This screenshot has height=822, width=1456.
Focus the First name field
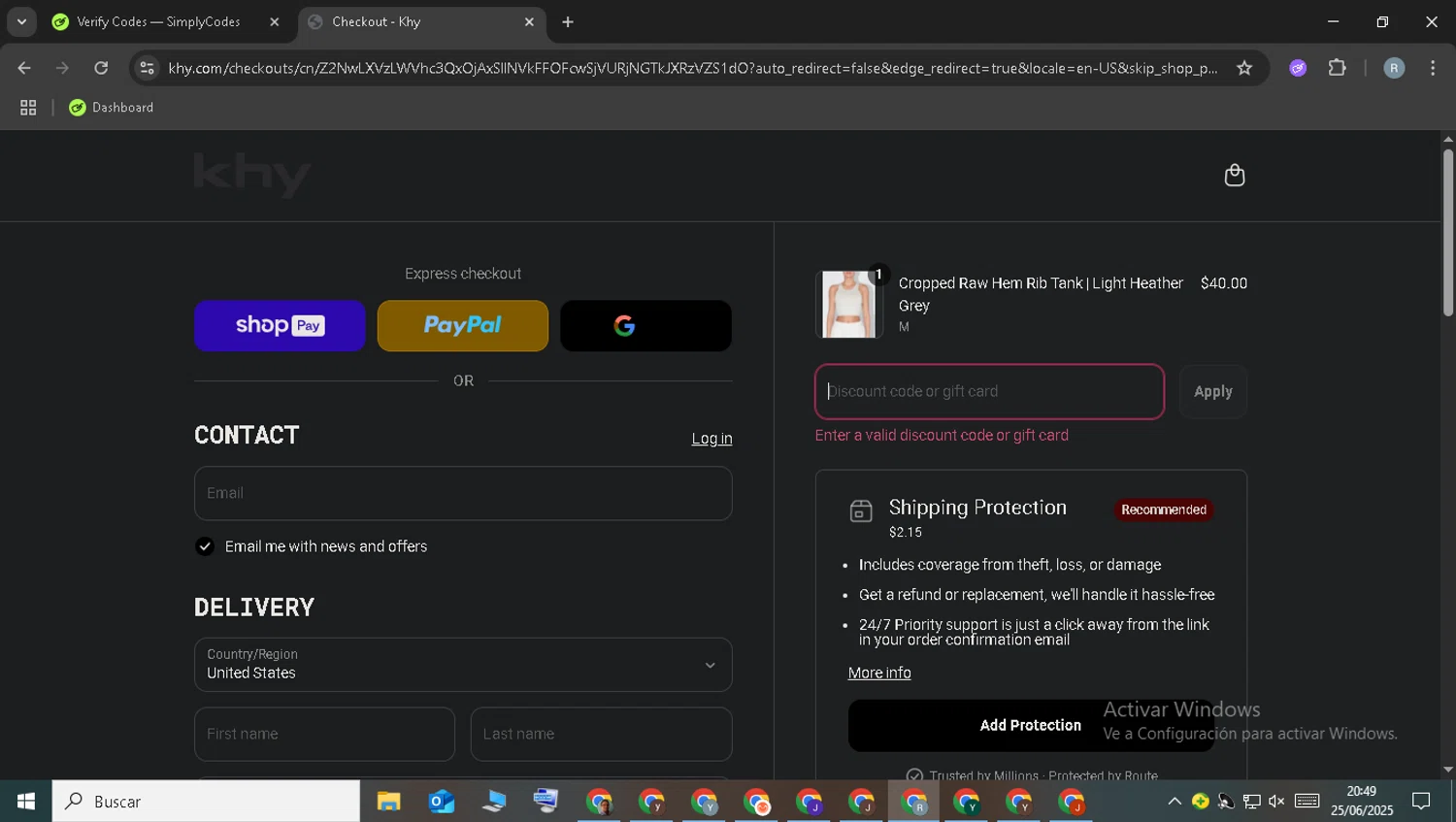pyautogui.click(x=324, y=734)
